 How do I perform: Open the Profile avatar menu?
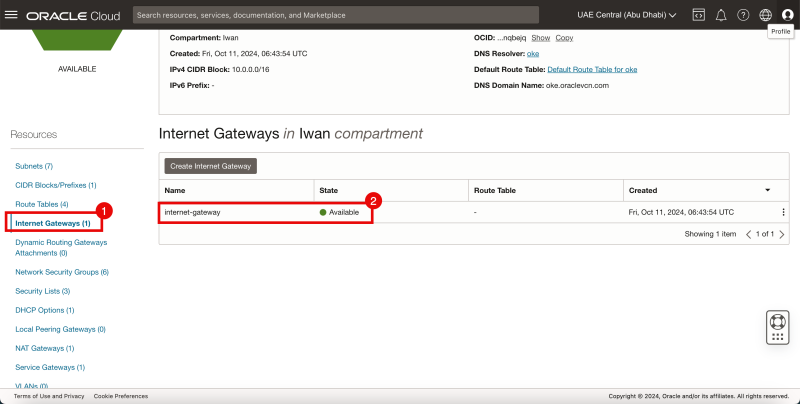[x=787, y=15]
